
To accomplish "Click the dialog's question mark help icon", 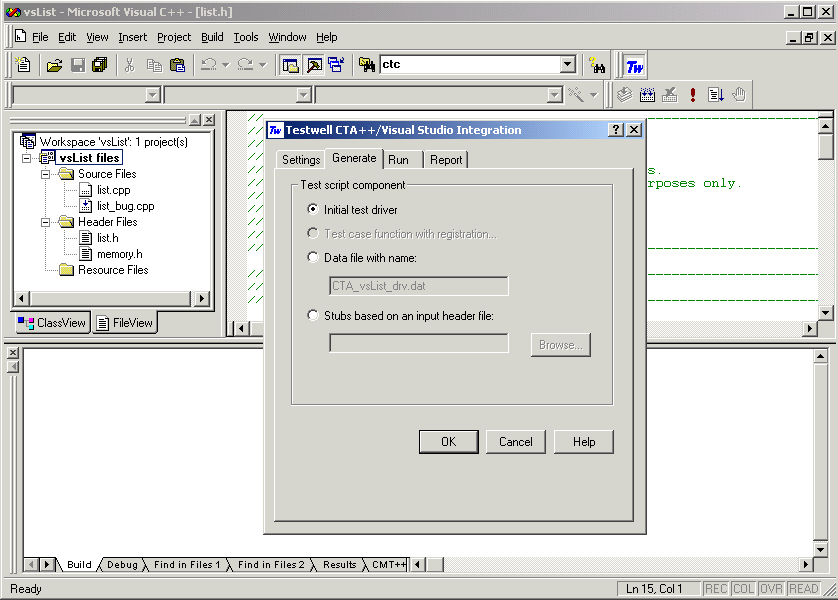I will pyautogui.click(x=616, y=130).
